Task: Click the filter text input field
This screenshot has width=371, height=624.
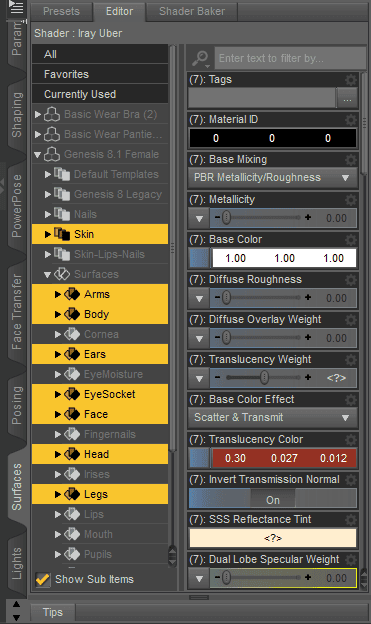Action: pyautogui.click(x=290, y=58)
